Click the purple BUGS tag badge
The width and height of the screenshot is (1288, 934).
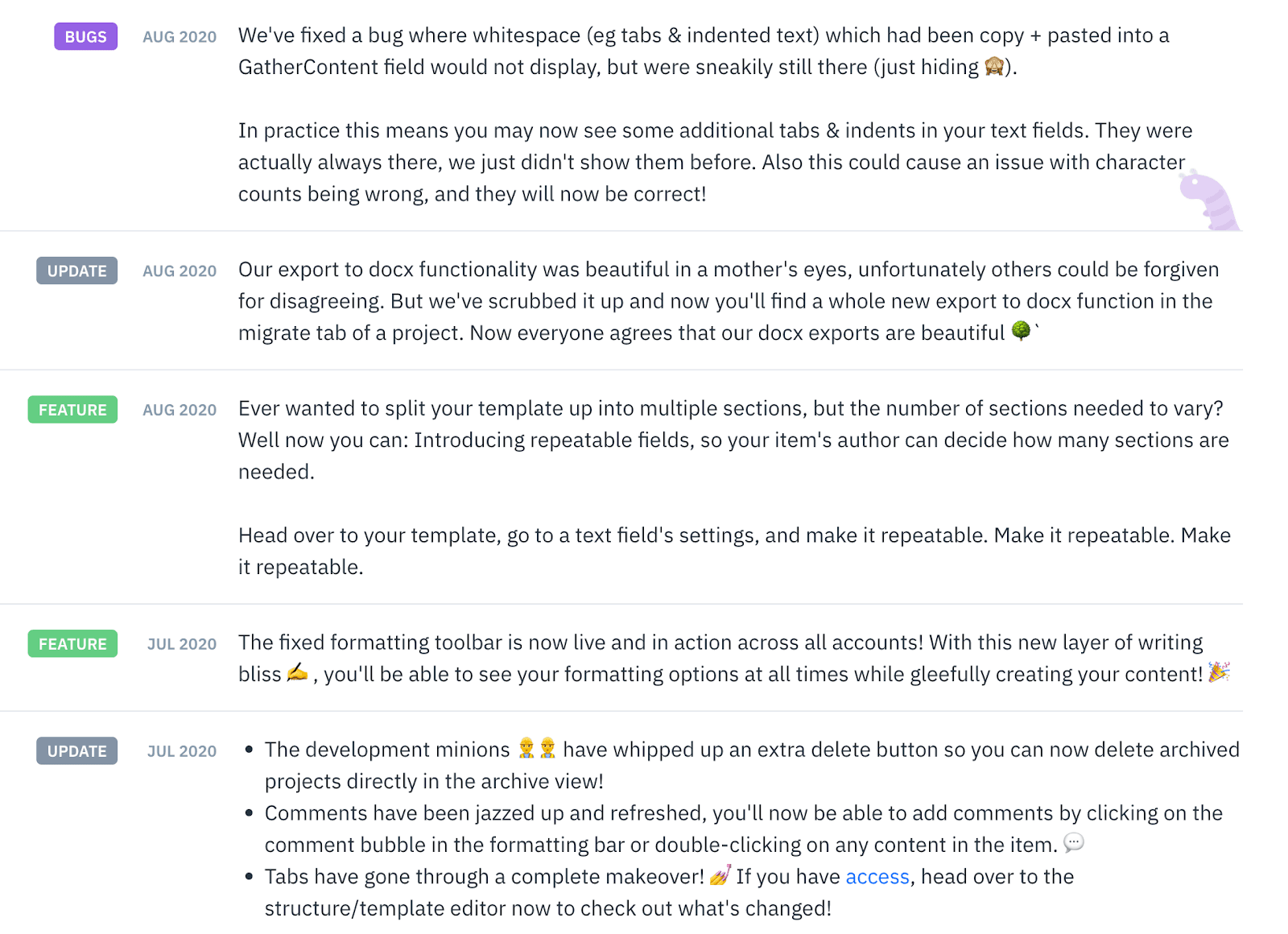point(85,37)
